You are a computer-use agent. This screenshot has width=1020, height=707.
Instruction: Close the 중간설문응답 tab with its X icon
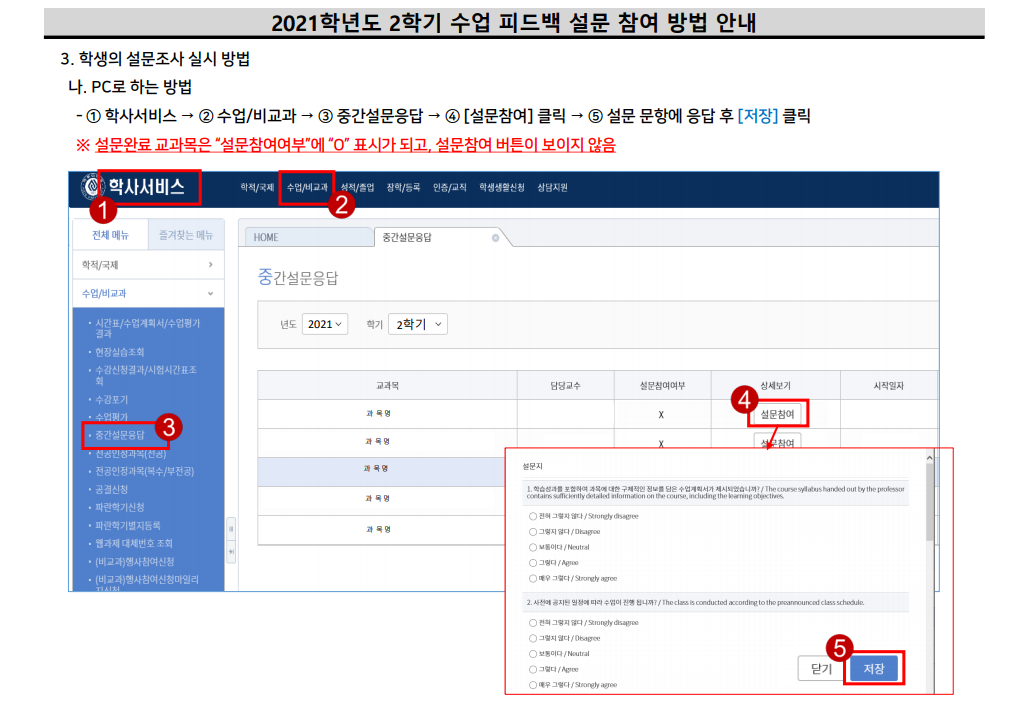(x=495, y=238)
